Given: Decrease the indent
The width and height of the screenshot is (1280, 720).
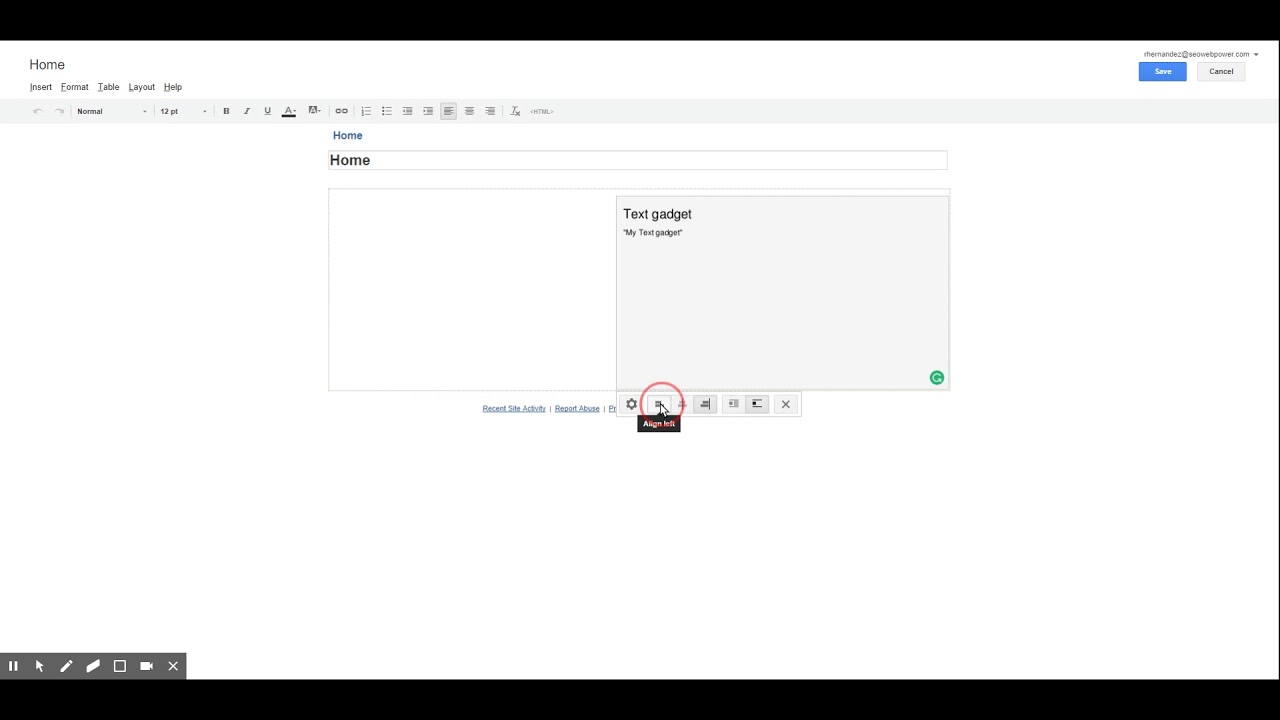Looking at the screenshot, I should point(407,111).
